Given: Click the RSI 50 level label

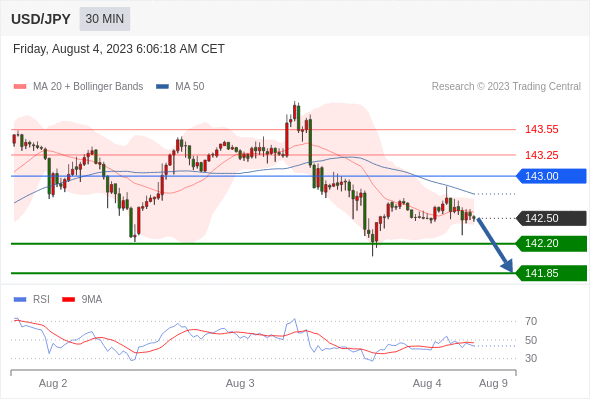Looking at the screenshot, I should click(x=531, y=340).
